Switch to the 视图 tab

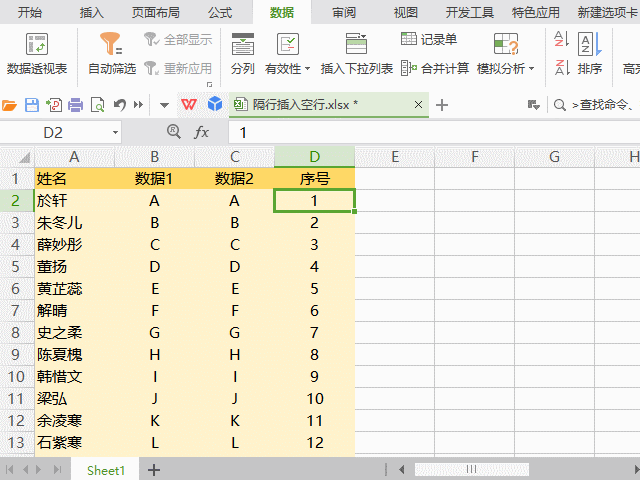point(405,12)
